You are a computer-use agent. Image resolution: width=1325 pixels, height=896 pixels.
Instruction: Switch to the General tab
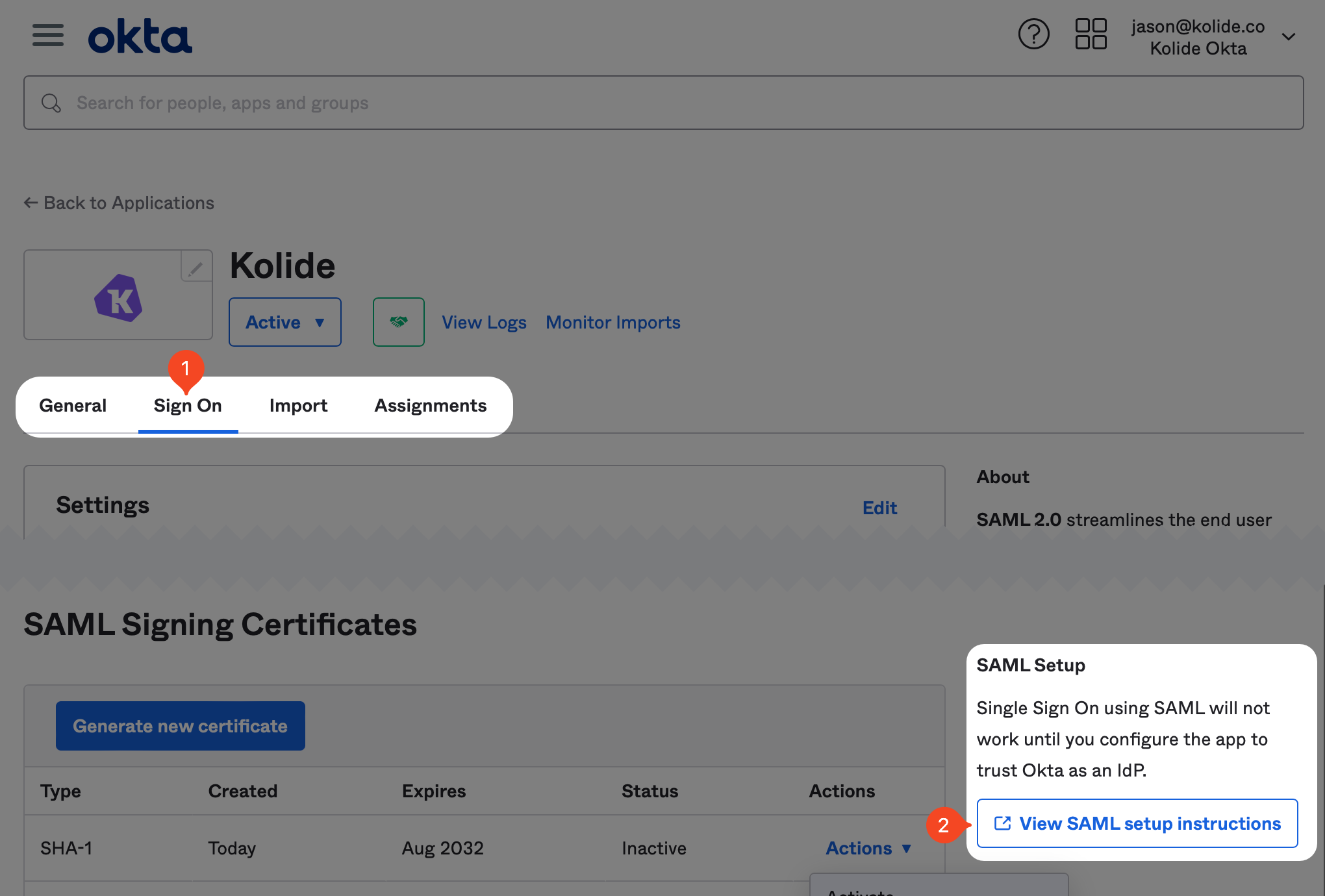pyautogui.click(x=73, y=406)
